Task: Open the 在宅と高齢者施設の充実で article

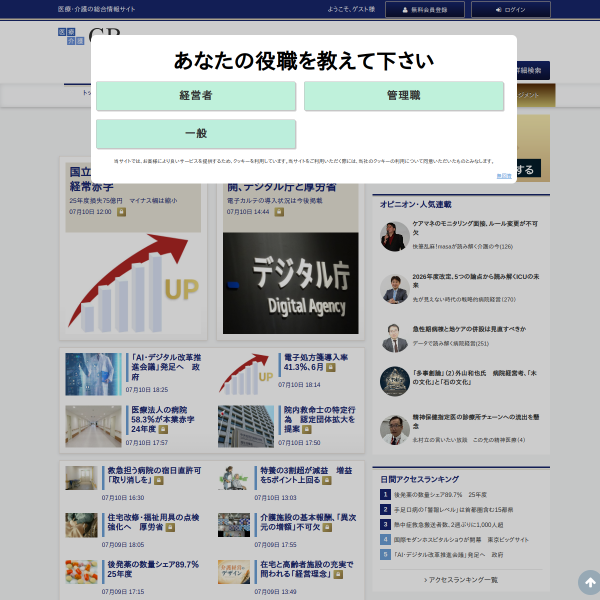Action: point(307,569)
